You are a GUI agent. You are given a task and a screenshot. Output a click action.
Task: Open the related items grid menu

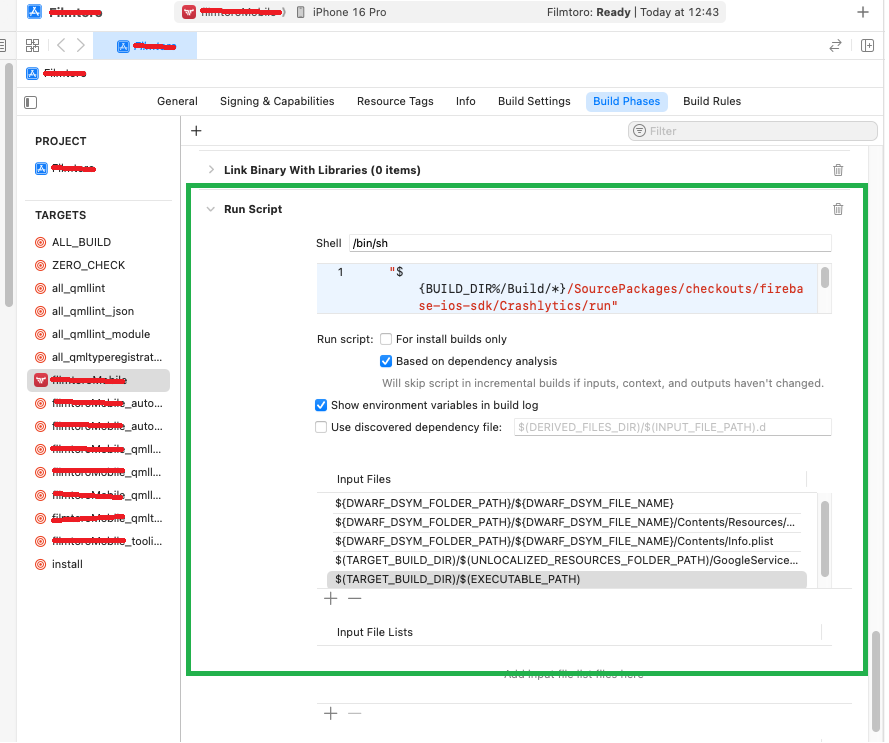pos(32,45)
